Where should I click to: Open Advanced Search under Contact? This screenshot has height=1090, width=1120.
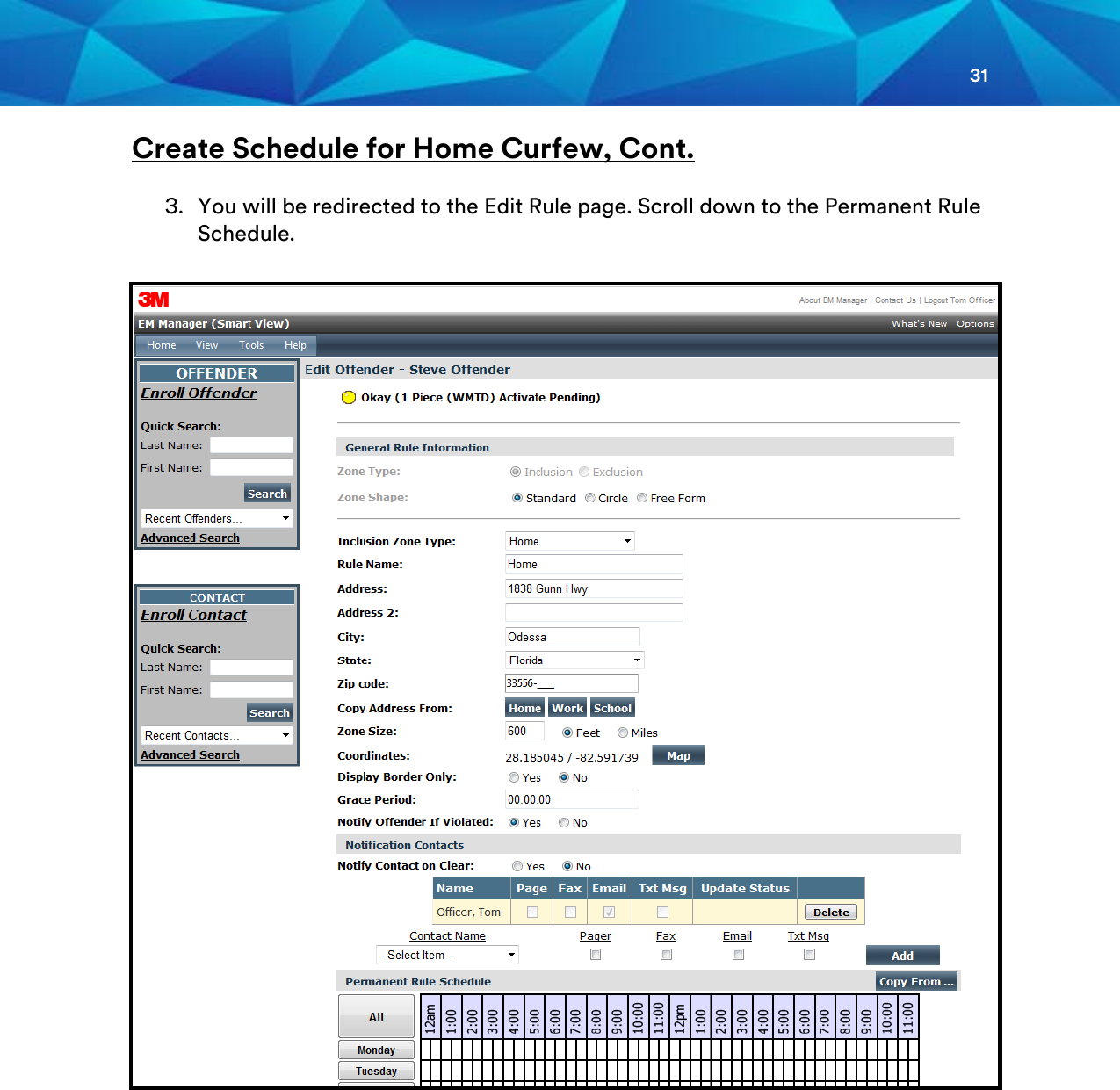190,754
